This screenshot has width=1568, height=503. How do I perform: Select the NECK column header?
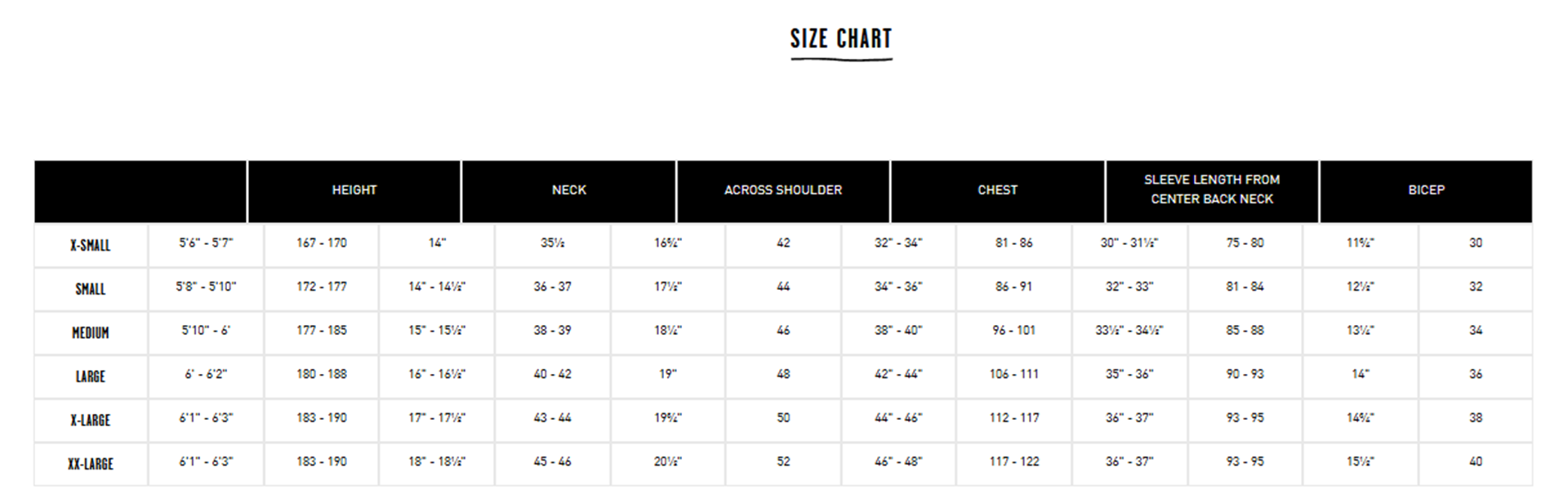pyautogui.click(x=569, y=190)
